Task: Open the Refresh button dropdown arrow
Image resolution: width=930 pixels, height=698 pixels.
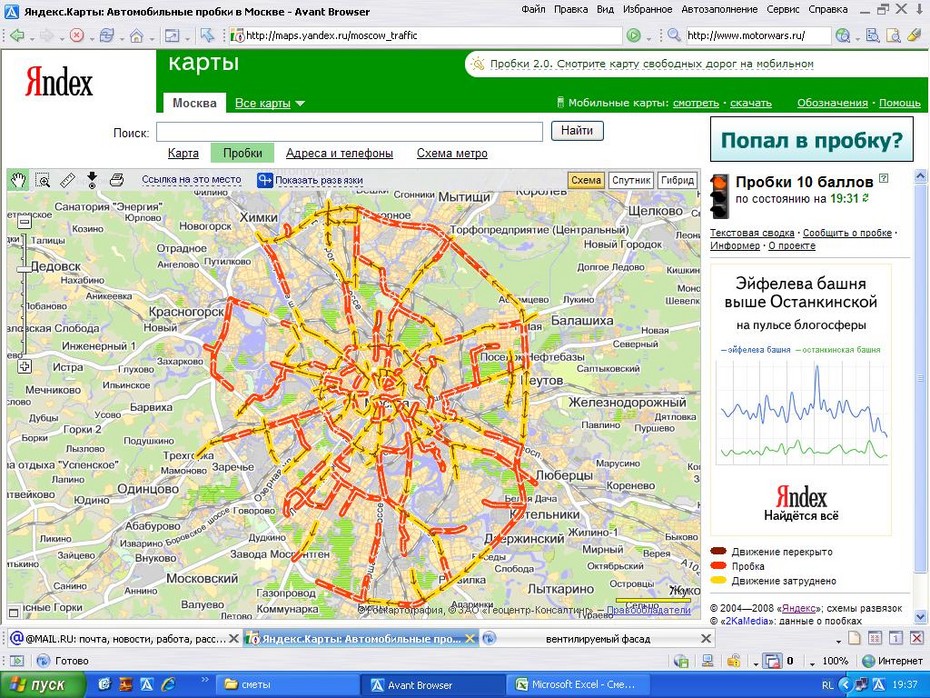Action: (122, 39)
